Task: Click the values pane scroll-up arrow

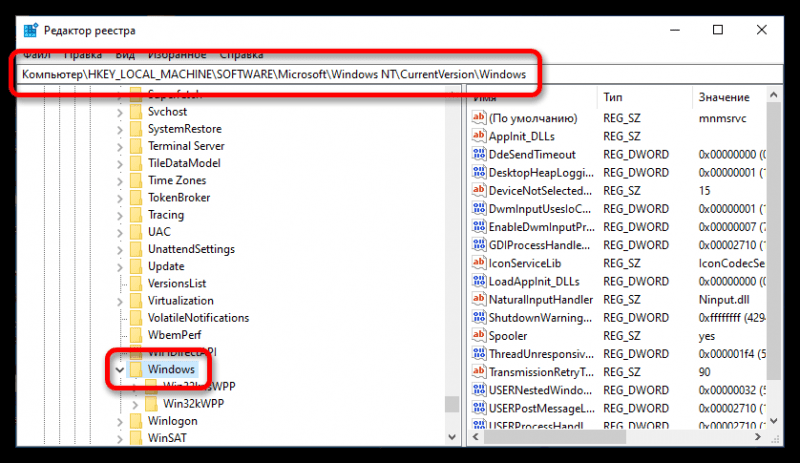Action: [x=773, y=95]
